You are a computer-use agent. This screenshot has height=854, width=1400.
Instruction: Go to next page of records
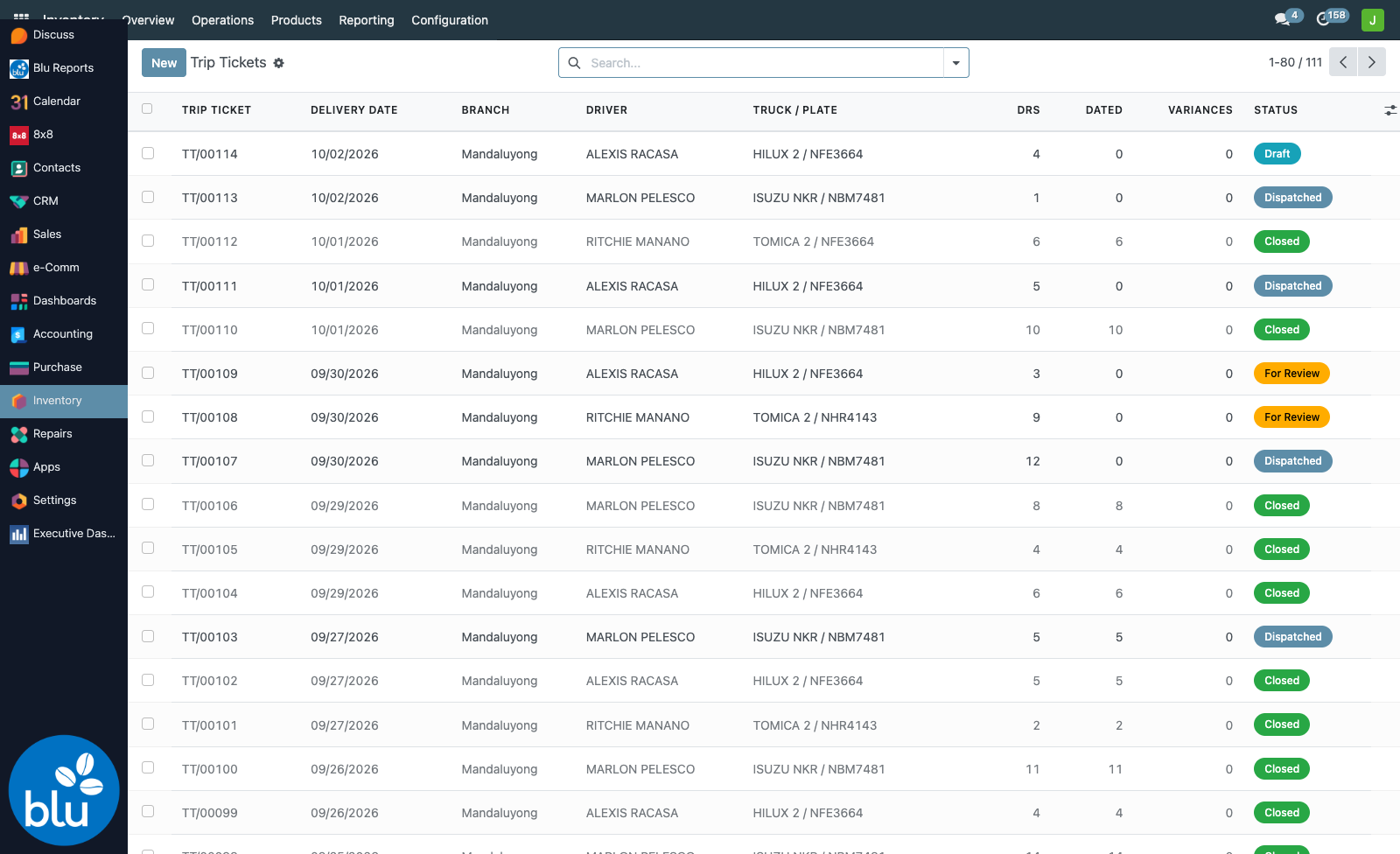pos(1372,62)
